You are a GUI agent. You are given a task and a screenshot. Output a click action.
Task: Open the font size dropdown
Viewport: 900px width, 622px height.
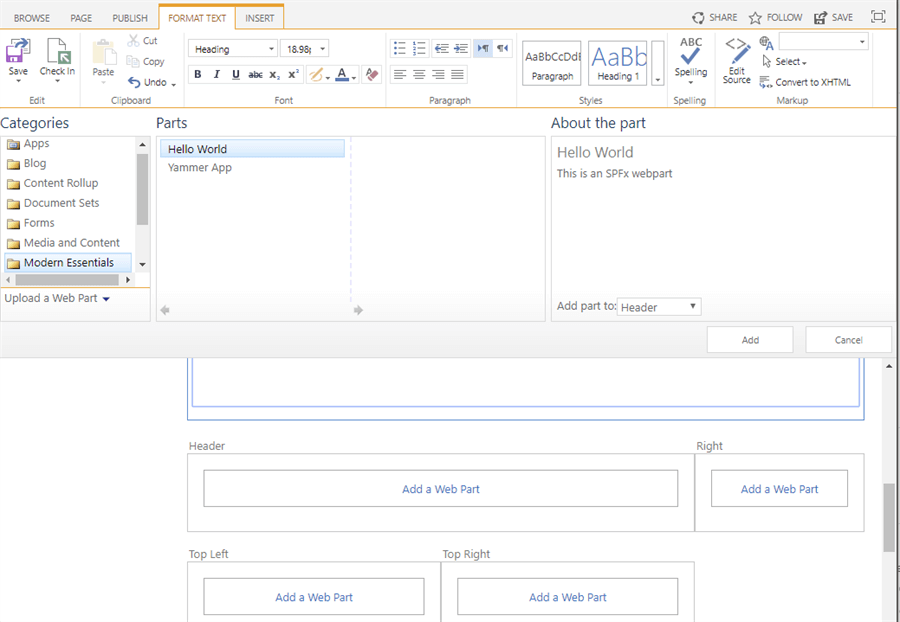point(323,48)
